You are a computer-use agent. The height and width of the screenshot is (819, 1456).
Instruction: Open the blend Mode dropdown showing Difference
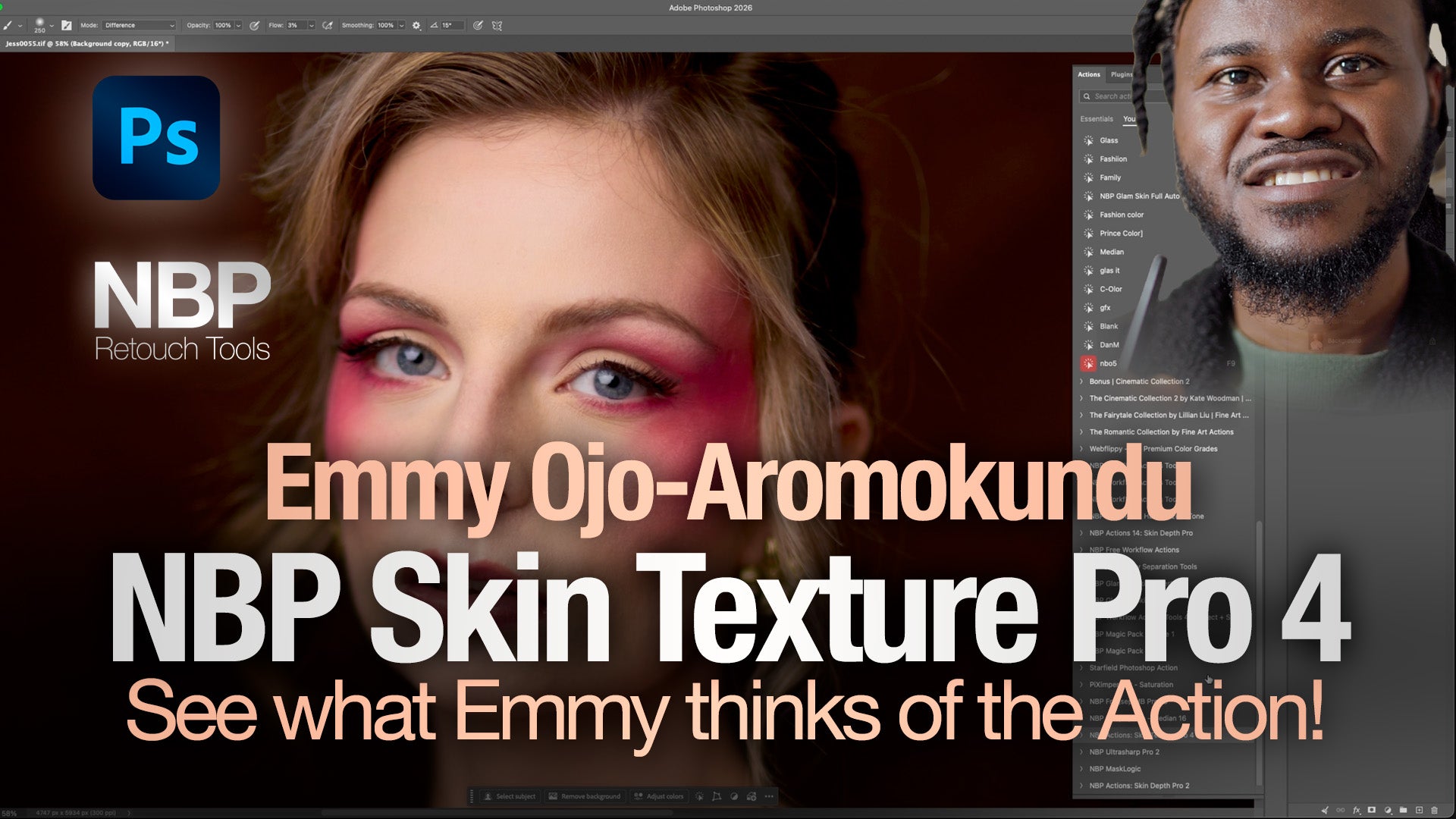[139, 25]
